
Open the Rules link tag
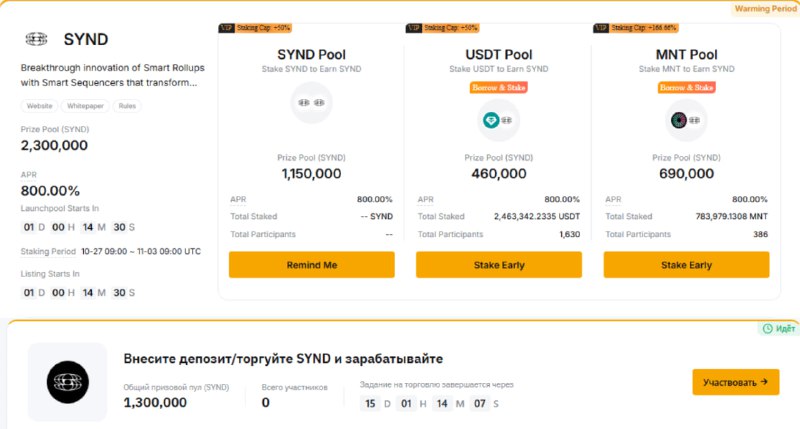[x=127, y=106]
